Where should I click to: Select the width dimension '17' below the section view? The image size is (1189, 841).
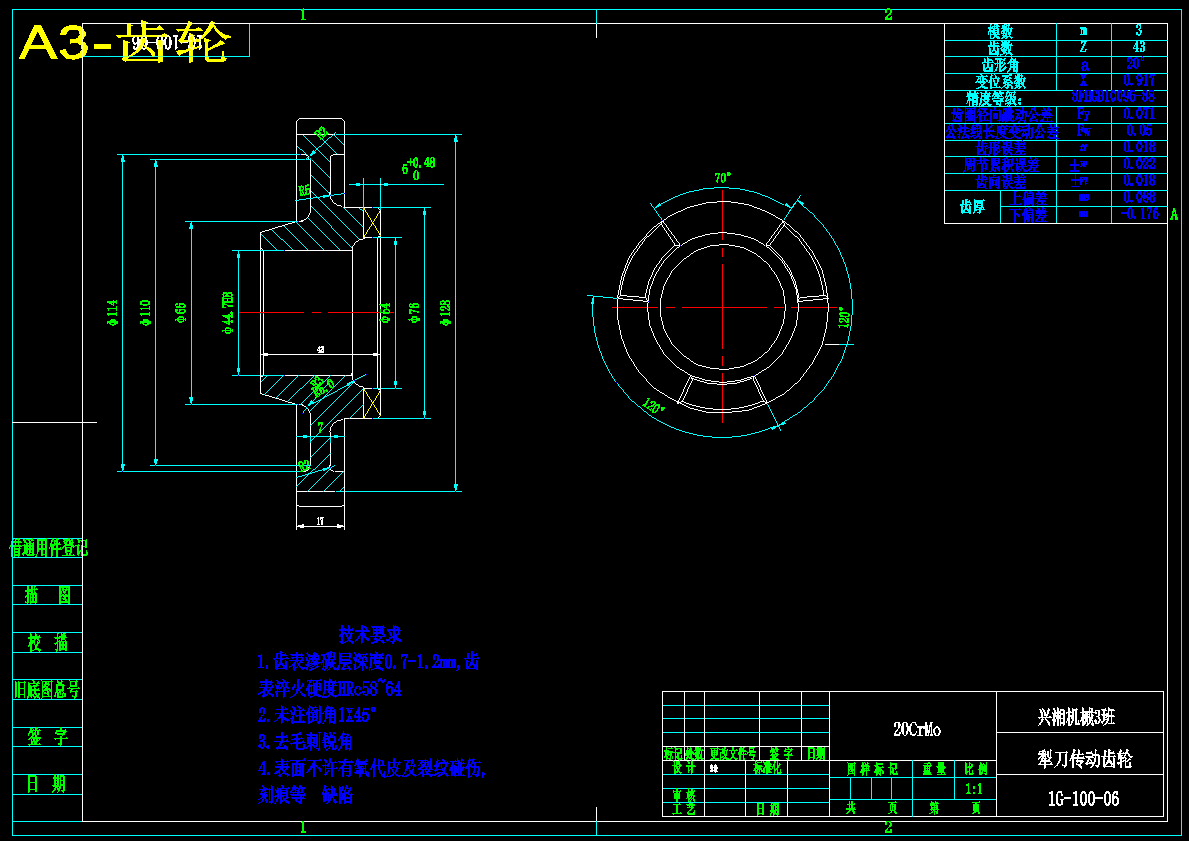coord(320,521)
